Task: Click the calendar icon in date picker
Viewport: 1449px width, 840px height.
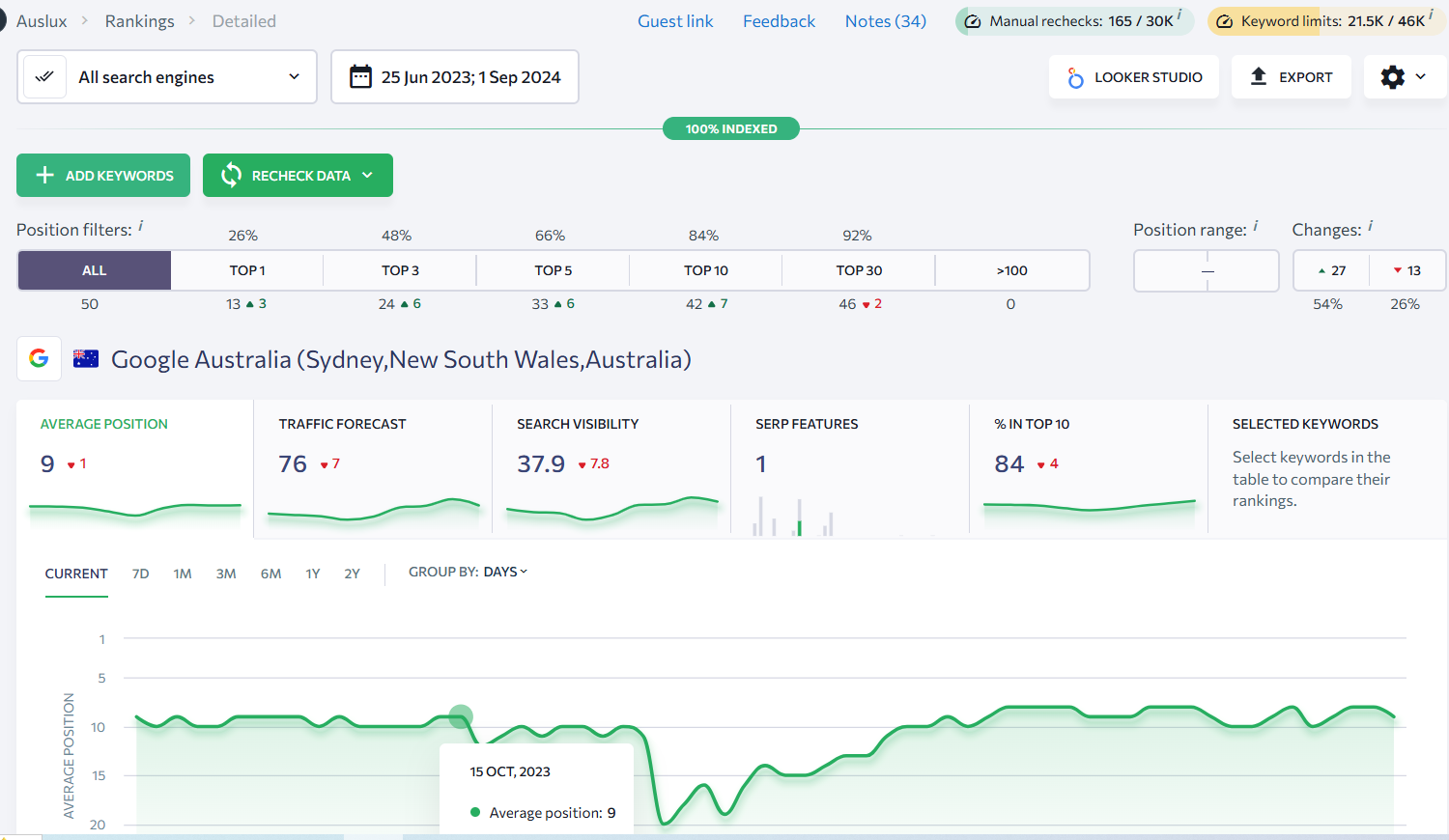Action: [360, 76]
